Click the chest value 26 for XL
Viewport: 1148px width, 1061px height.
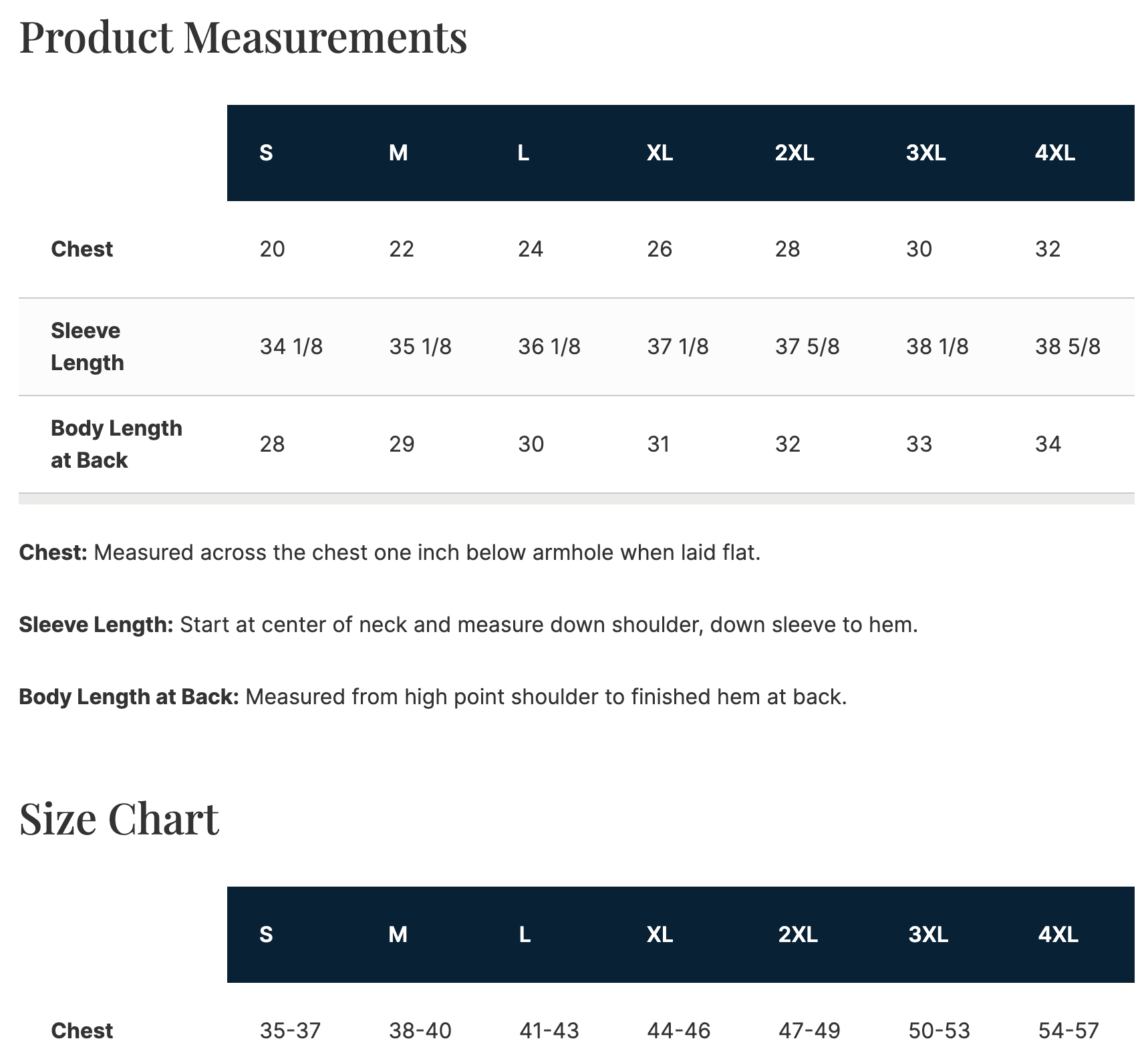click(660, 249)
